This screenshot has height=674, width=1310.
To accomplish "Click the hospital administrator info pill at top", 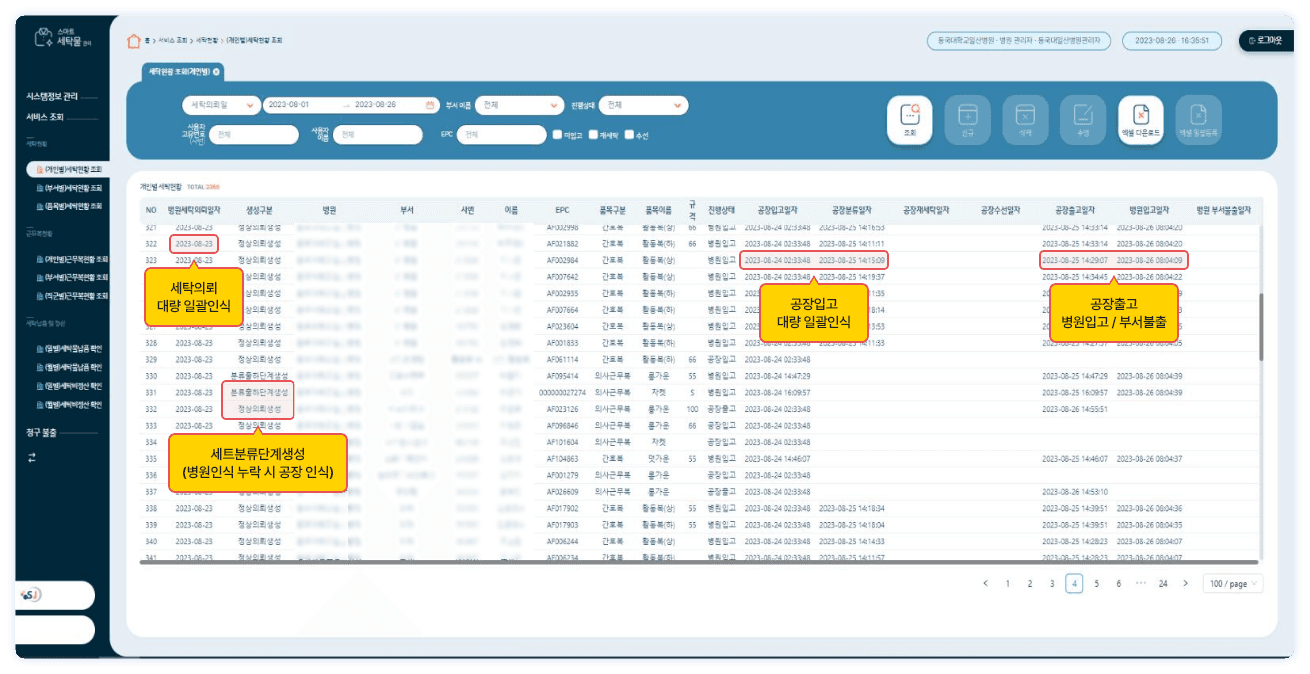I will 1019,41.
